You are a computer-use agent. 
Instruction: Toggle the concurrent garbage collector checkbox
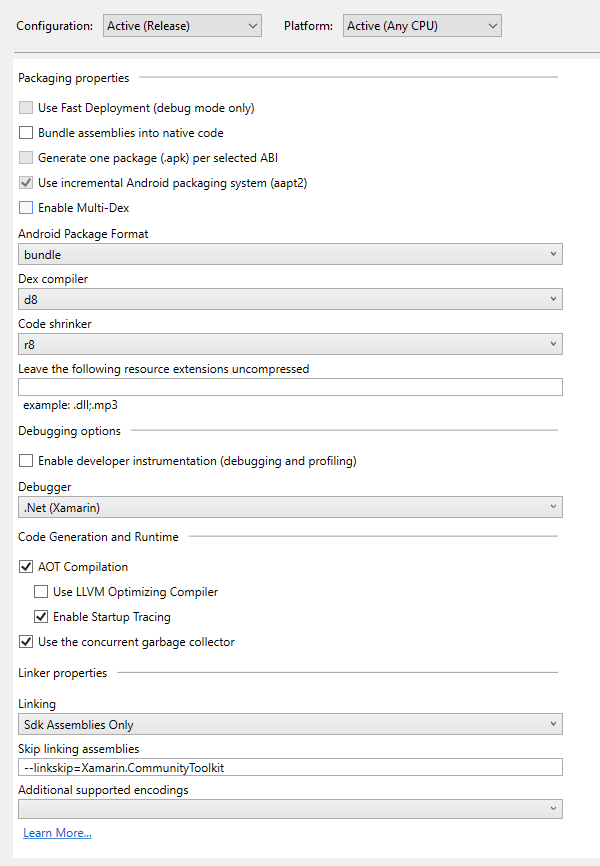pyautogui.click(x=26, y=642)
